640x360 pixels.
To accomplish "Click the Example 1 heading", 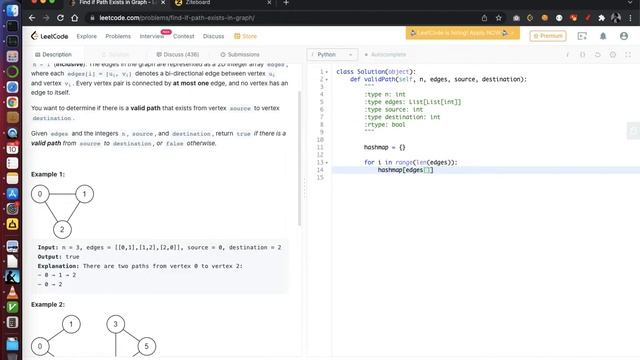I will click(48, 174).
